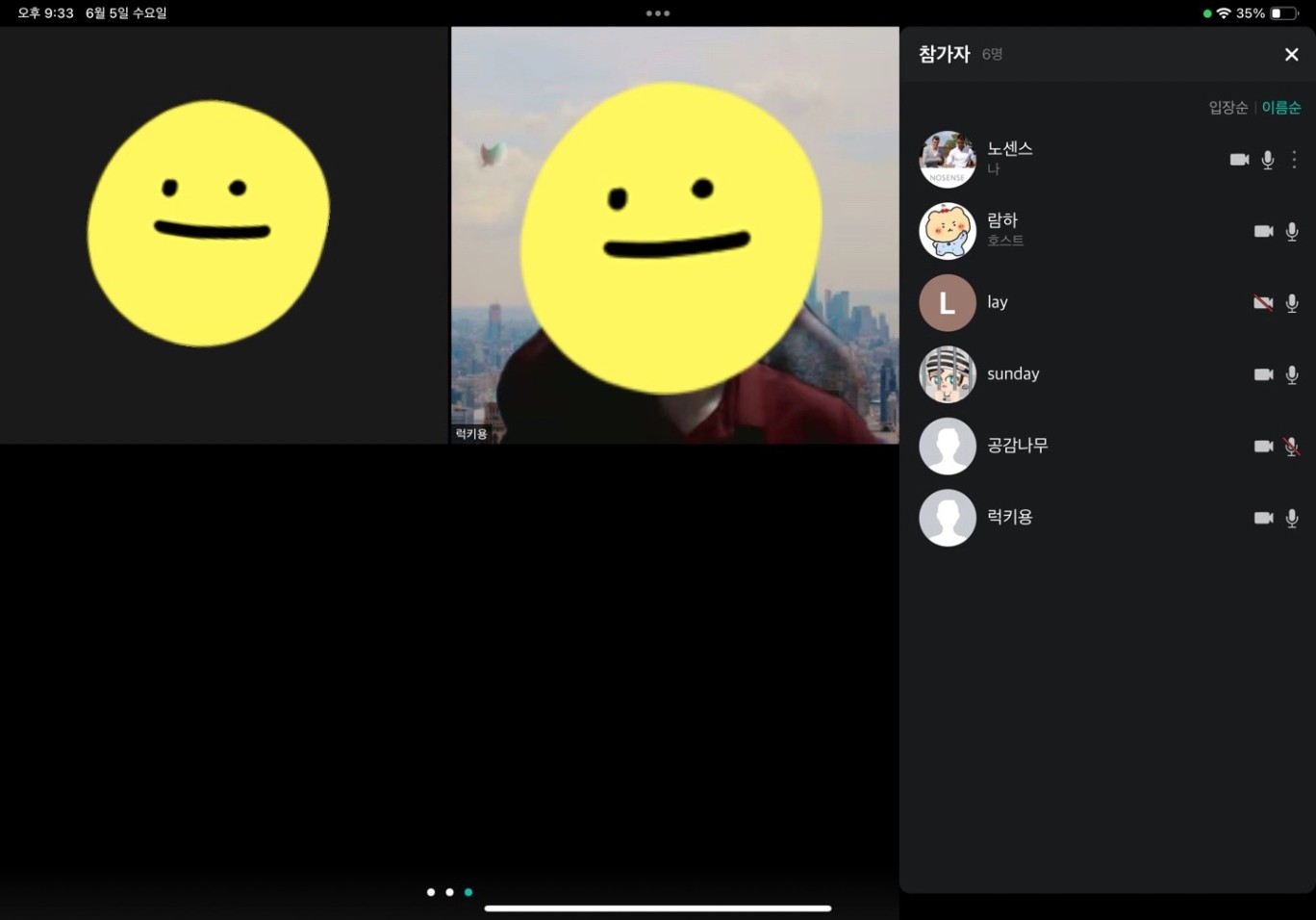Tap the home indicator bar
The height and width of the screenshot is (920, 1316).
(x=658, y=908)
